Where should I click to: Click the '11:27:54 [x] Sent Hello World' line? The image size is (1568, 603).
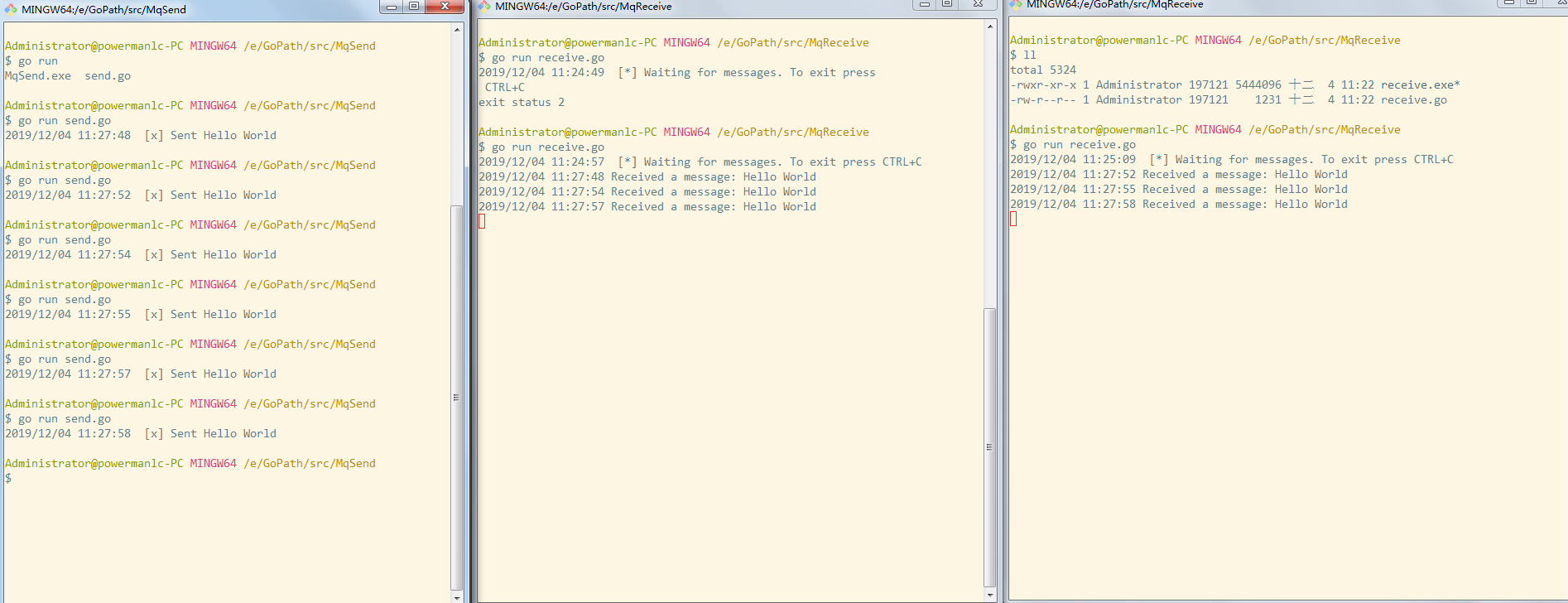[141, 254]
